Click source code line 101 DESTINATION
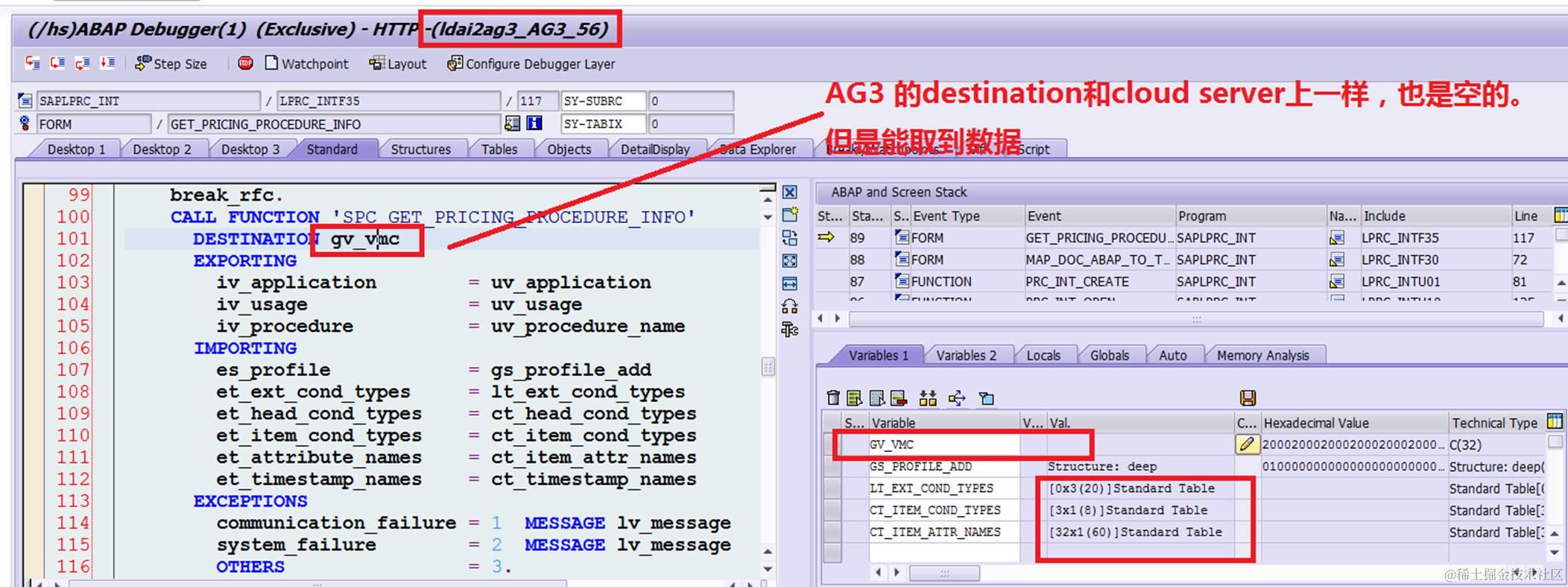The image size is (1568, 587). coord(441,239)
